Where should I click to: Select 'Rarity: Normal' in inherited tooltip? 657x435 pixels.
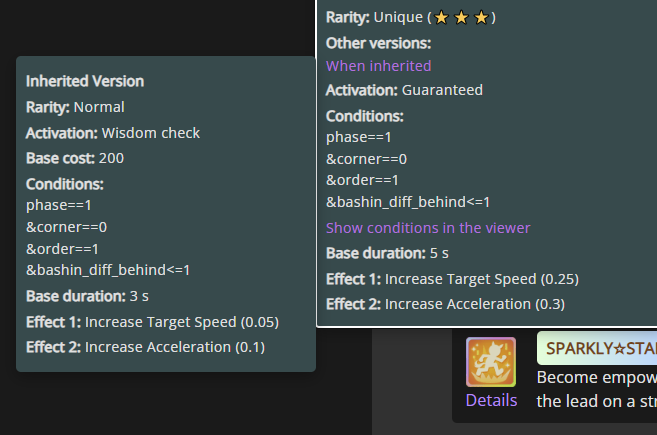click(x=75, y=107)
